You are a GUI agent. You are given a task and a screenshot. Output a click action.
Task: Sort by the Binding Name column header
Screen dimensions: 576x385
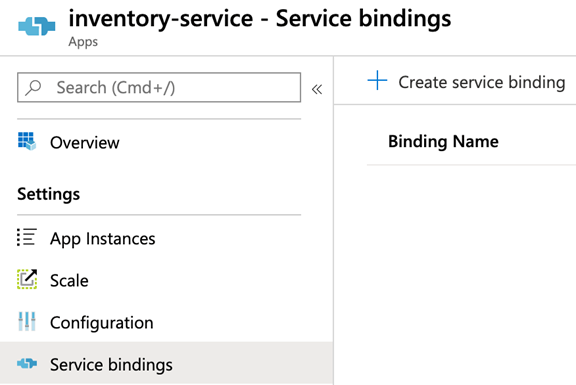(x=443, y=142)
